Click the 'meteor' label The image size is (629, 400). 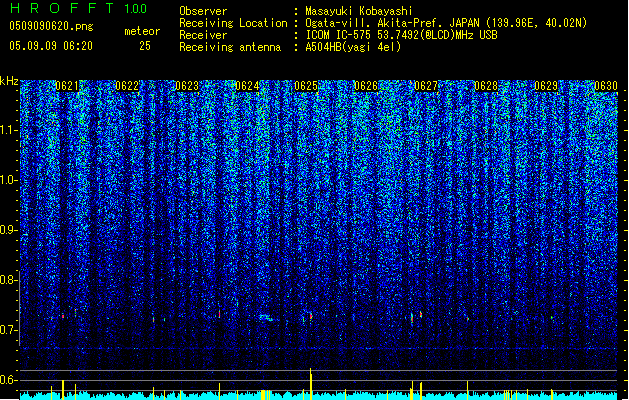(x=142, y=31)
